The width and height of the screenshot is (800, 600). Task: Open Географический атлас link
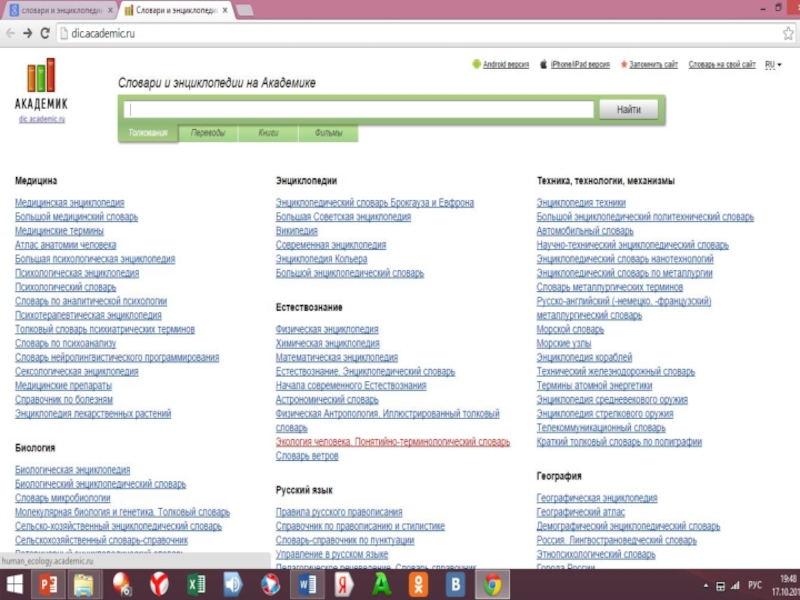click(581, 512)
